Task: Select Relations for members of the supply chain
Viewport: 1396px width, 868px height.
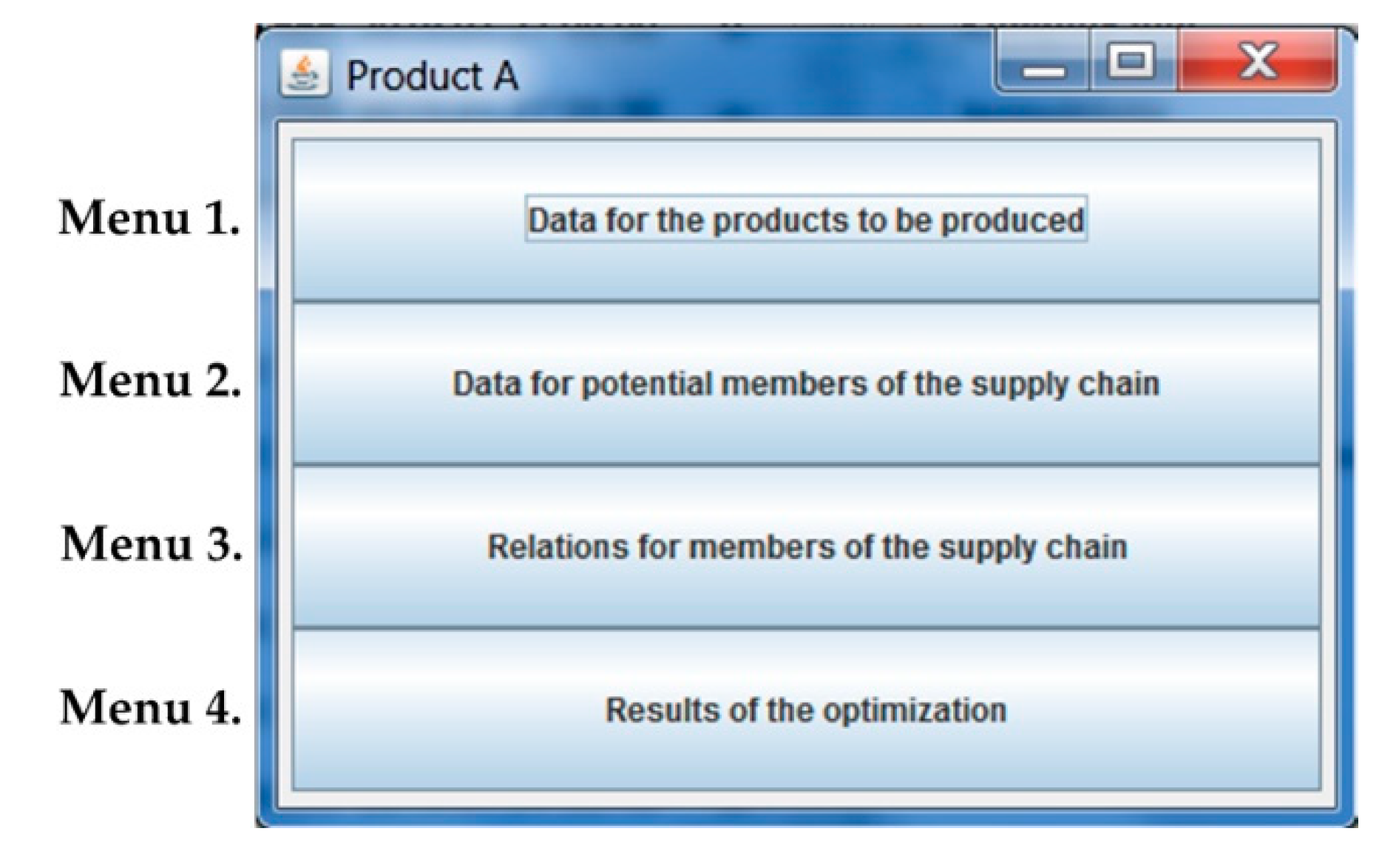Action: pyautogui.click(x=806, y=547)
